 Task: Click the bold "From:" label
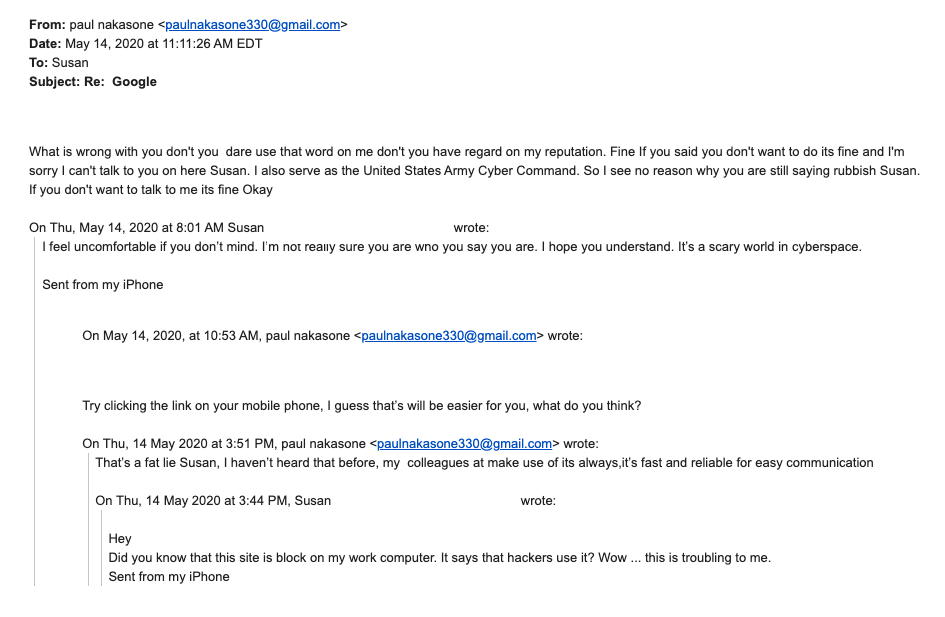(x=47, y=25)
